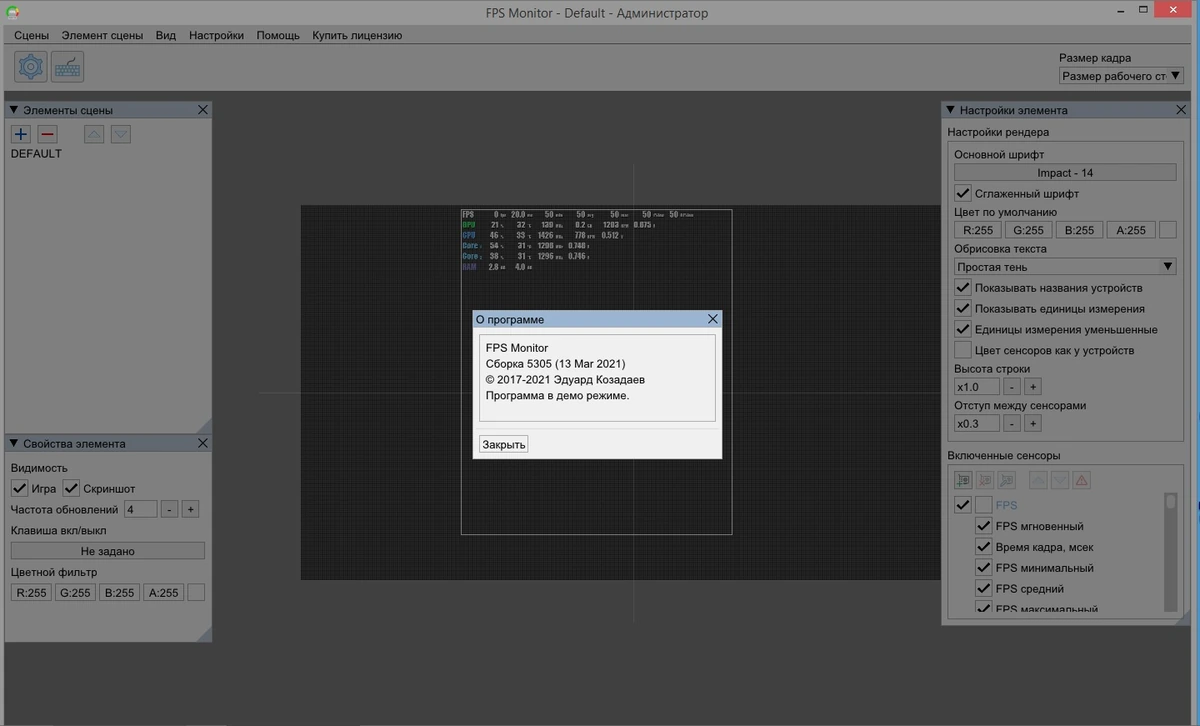Click the third sensor tool icon
This screenshot has height=726, width=1200.
tap(1007, 480)
